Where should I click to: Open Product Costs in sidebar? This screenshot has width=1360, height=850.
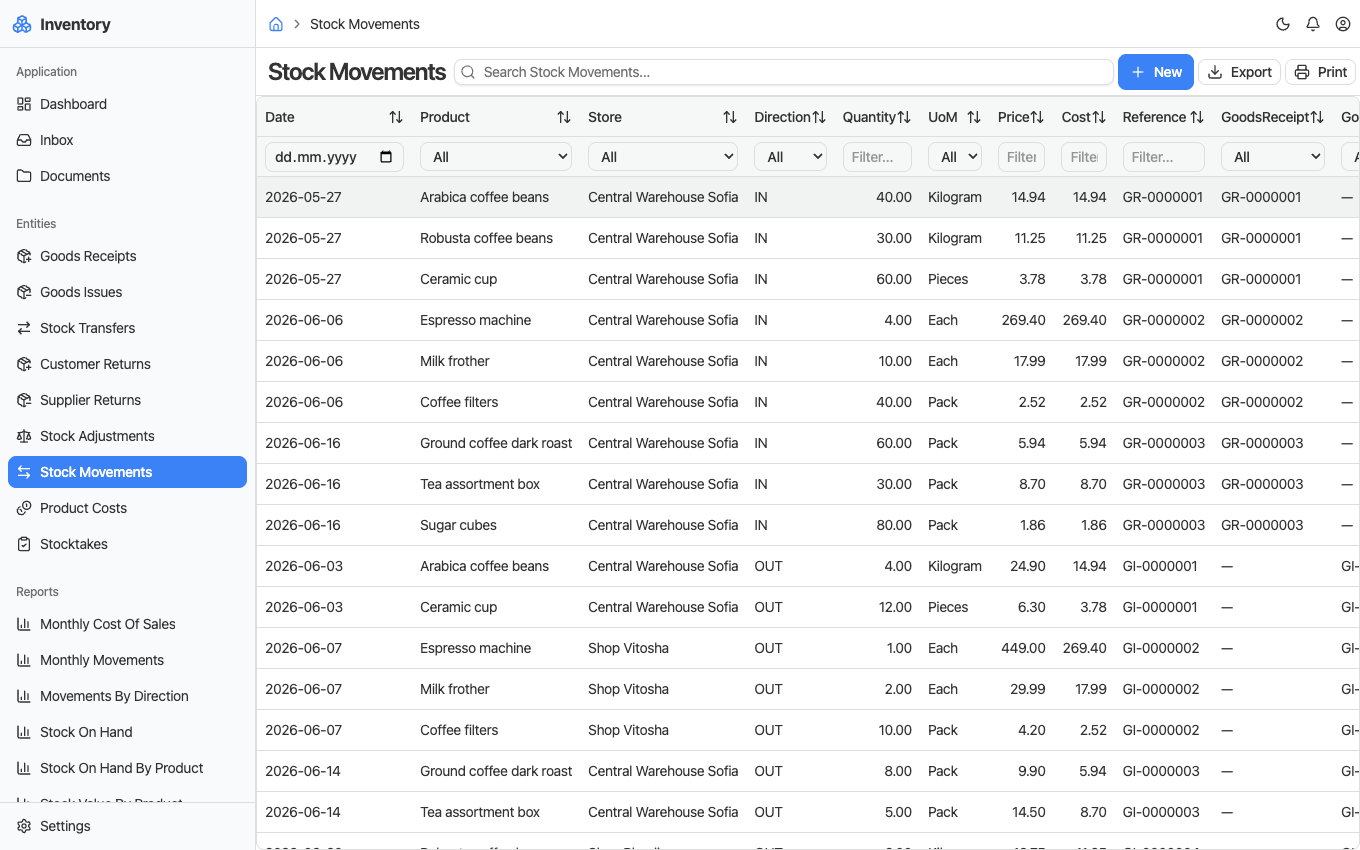[127, 508]
